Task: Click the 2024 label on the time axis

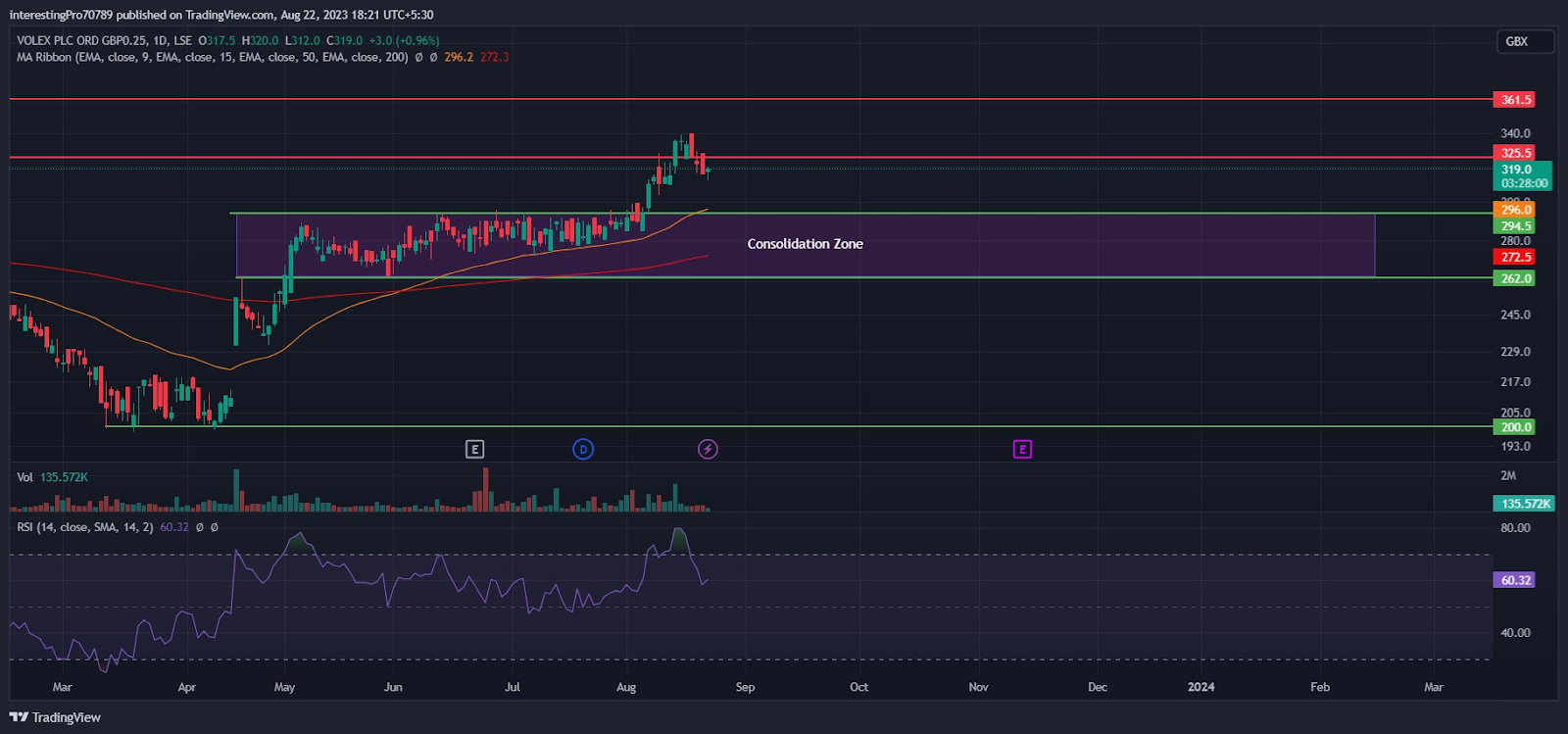Action: [x=1200, y=687]
